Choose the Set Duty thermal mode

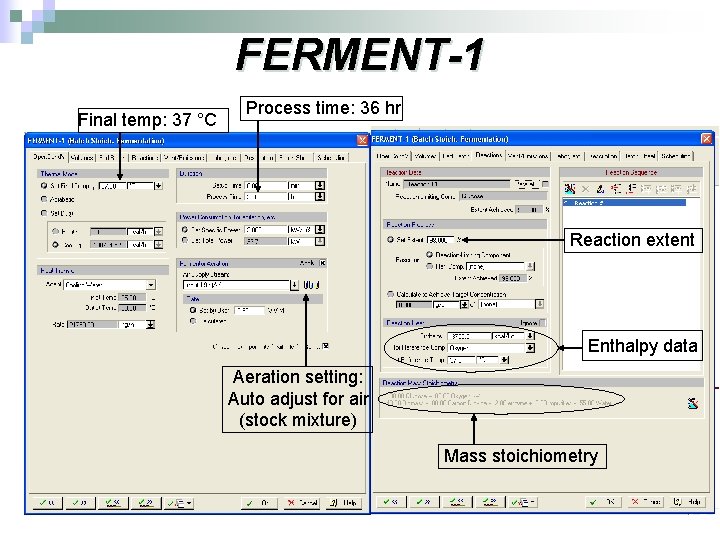pyautogui.click(x=44, y=213)
